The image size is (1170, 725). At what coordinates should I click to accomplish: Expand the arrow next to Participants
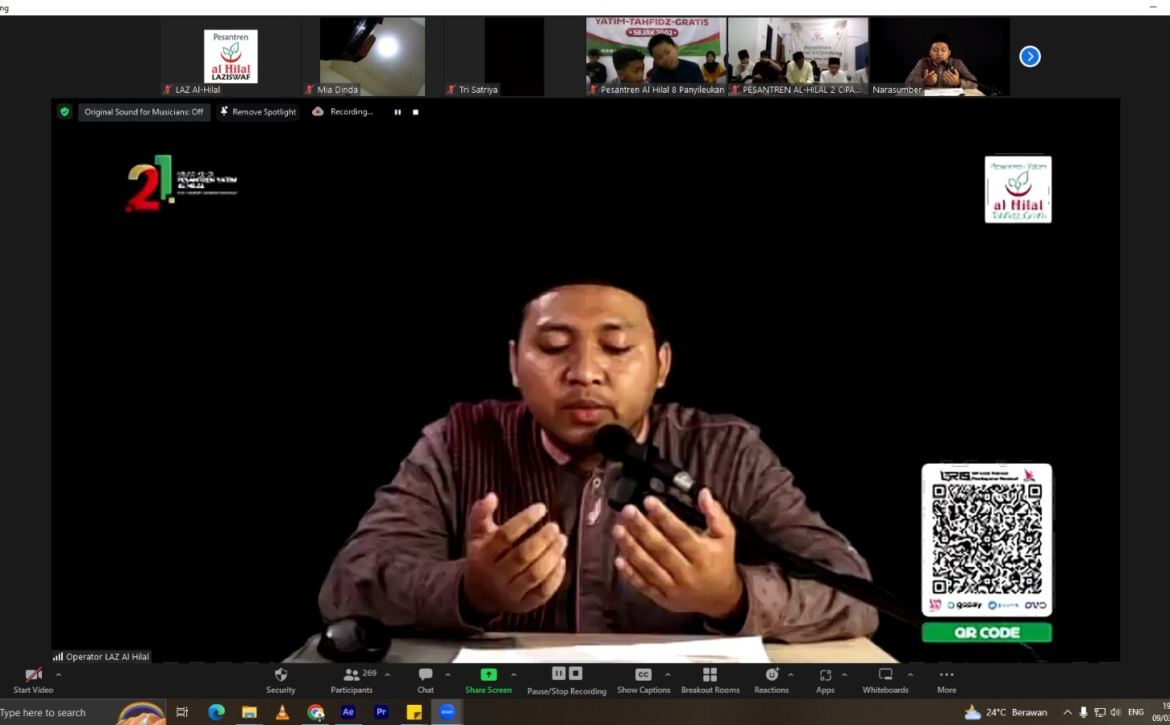tap(388, 675)
